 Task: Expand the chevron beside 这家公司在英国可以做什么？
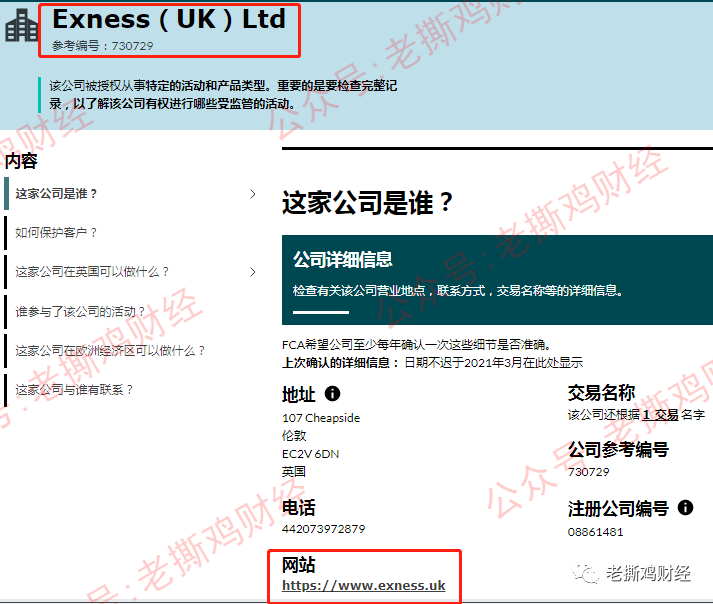(x=253, y=272)
